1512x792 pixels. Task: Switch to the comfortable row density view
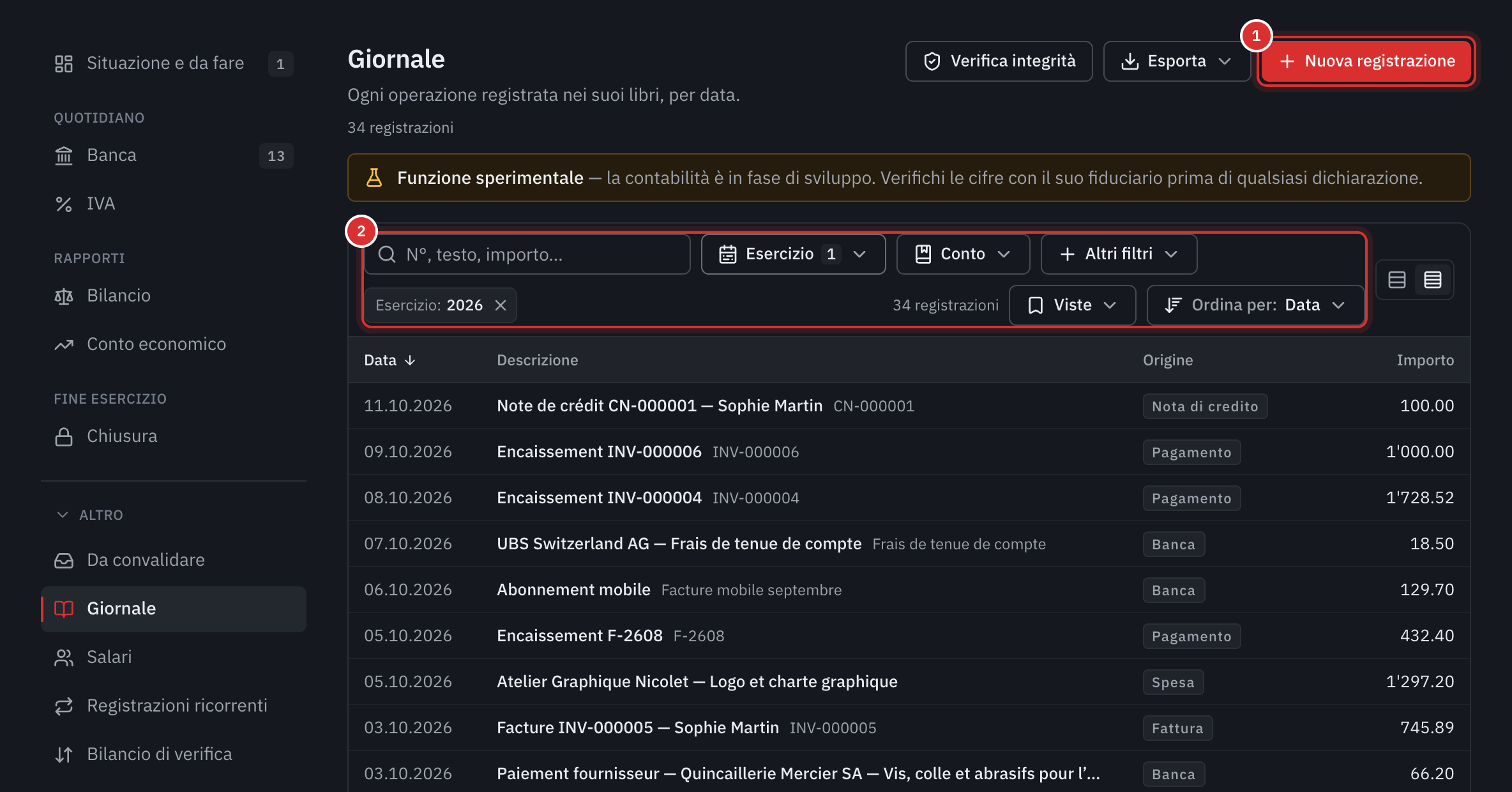(1397, 280)
